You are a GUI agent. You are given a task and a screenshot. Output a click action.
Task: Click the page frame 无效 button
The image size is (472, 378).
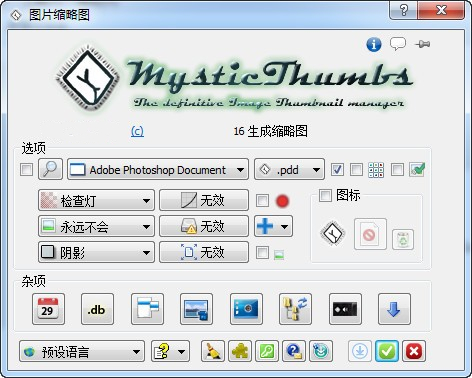click(204, 252)
